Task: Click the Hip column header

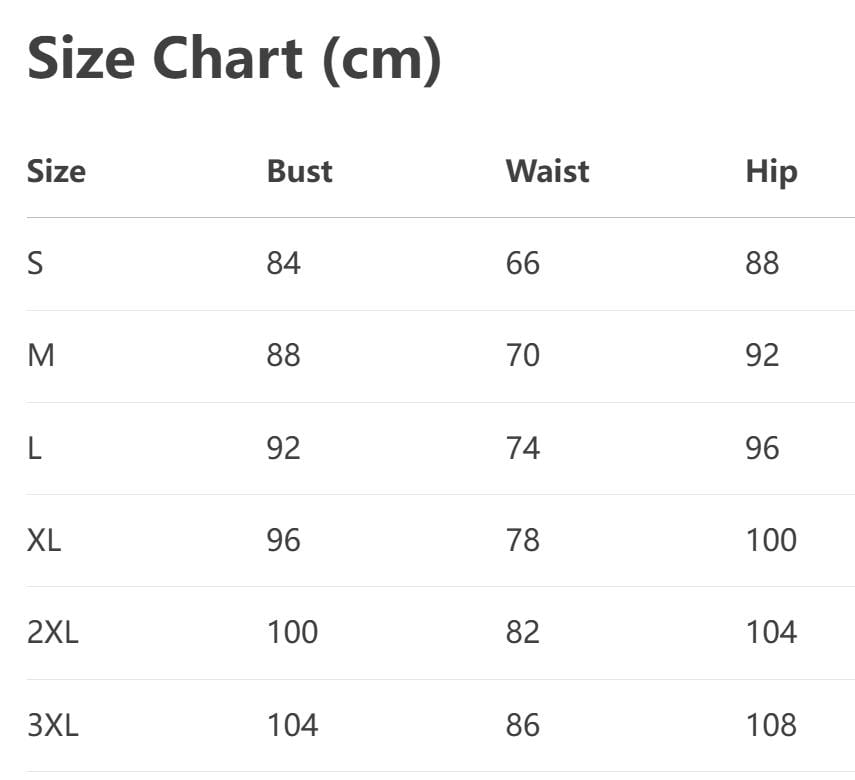Action: pyautogui.click(x=771, y=172)
